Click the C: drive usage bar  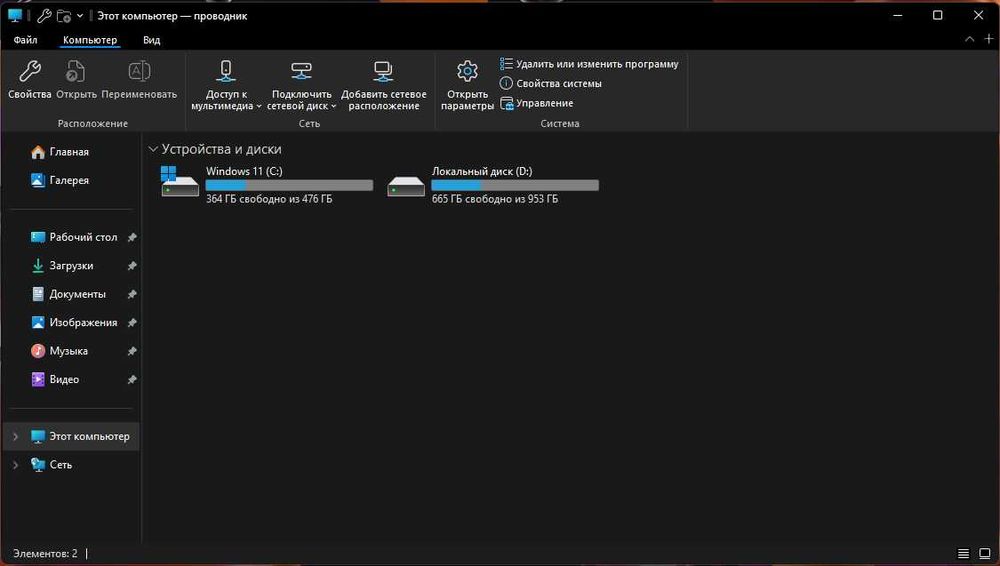[x=289, y=185]
